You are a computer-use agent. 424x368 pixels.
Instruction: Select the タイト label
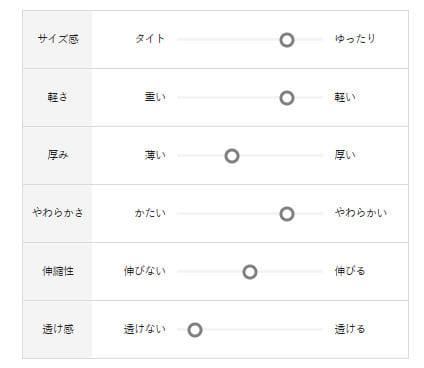click(150, 39)
